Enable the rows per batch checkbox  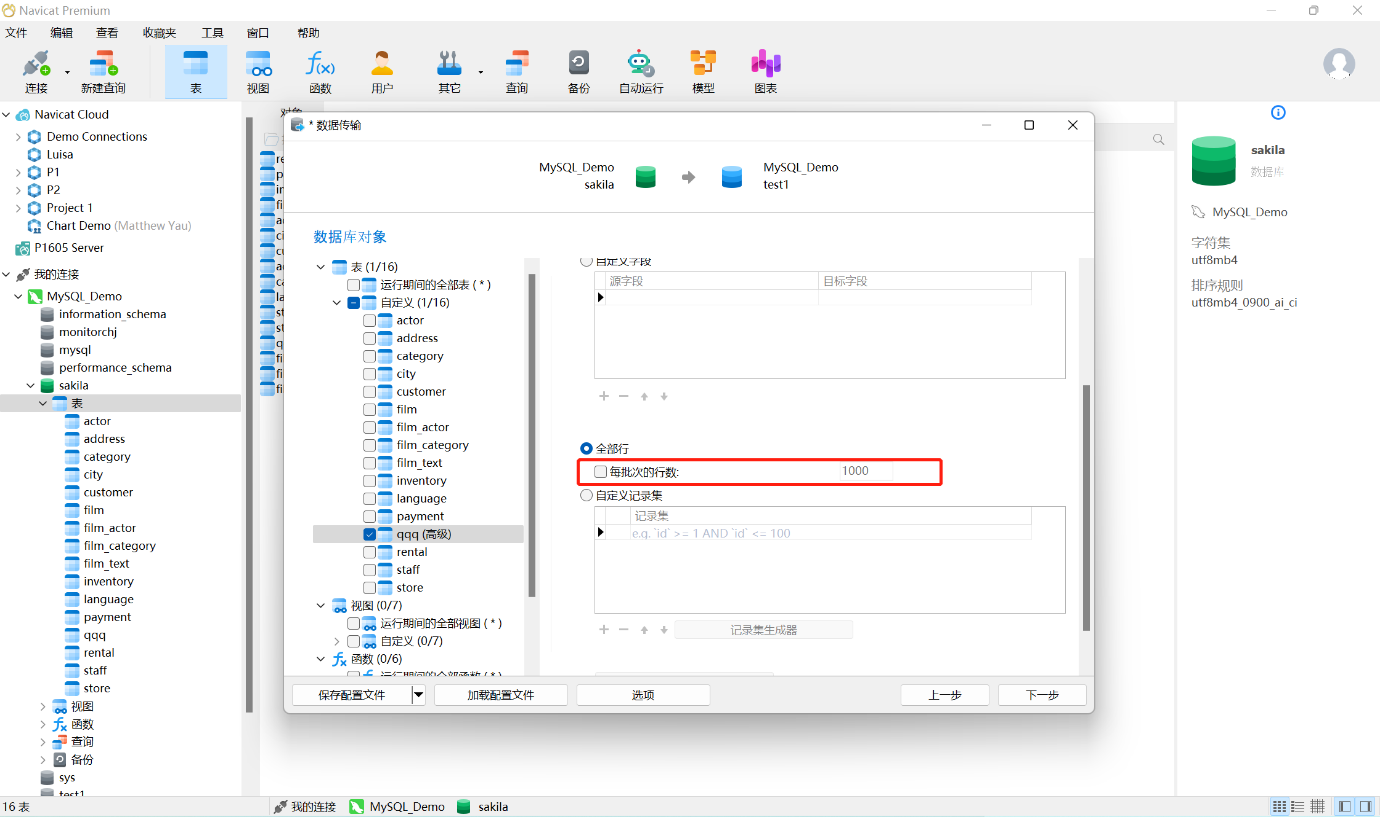pyautogui.click(x=600, y=471)
